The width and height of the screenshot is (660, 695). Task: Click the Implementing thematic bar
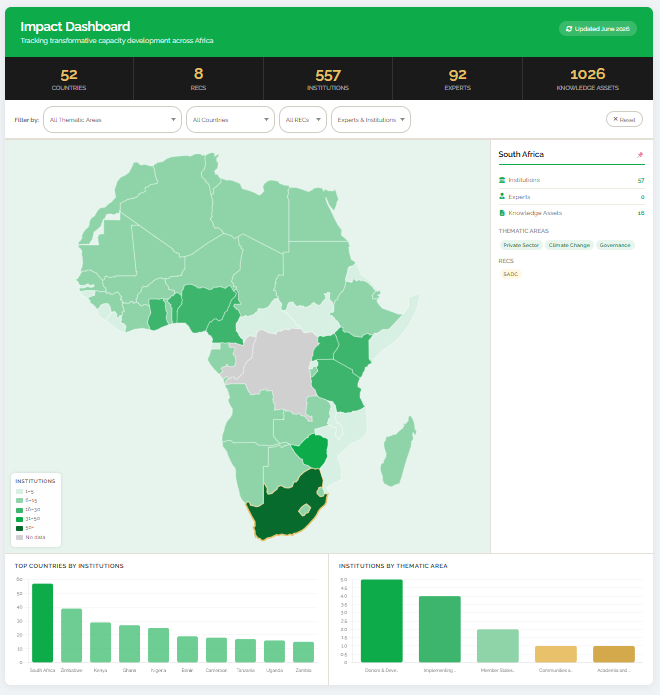440,629
